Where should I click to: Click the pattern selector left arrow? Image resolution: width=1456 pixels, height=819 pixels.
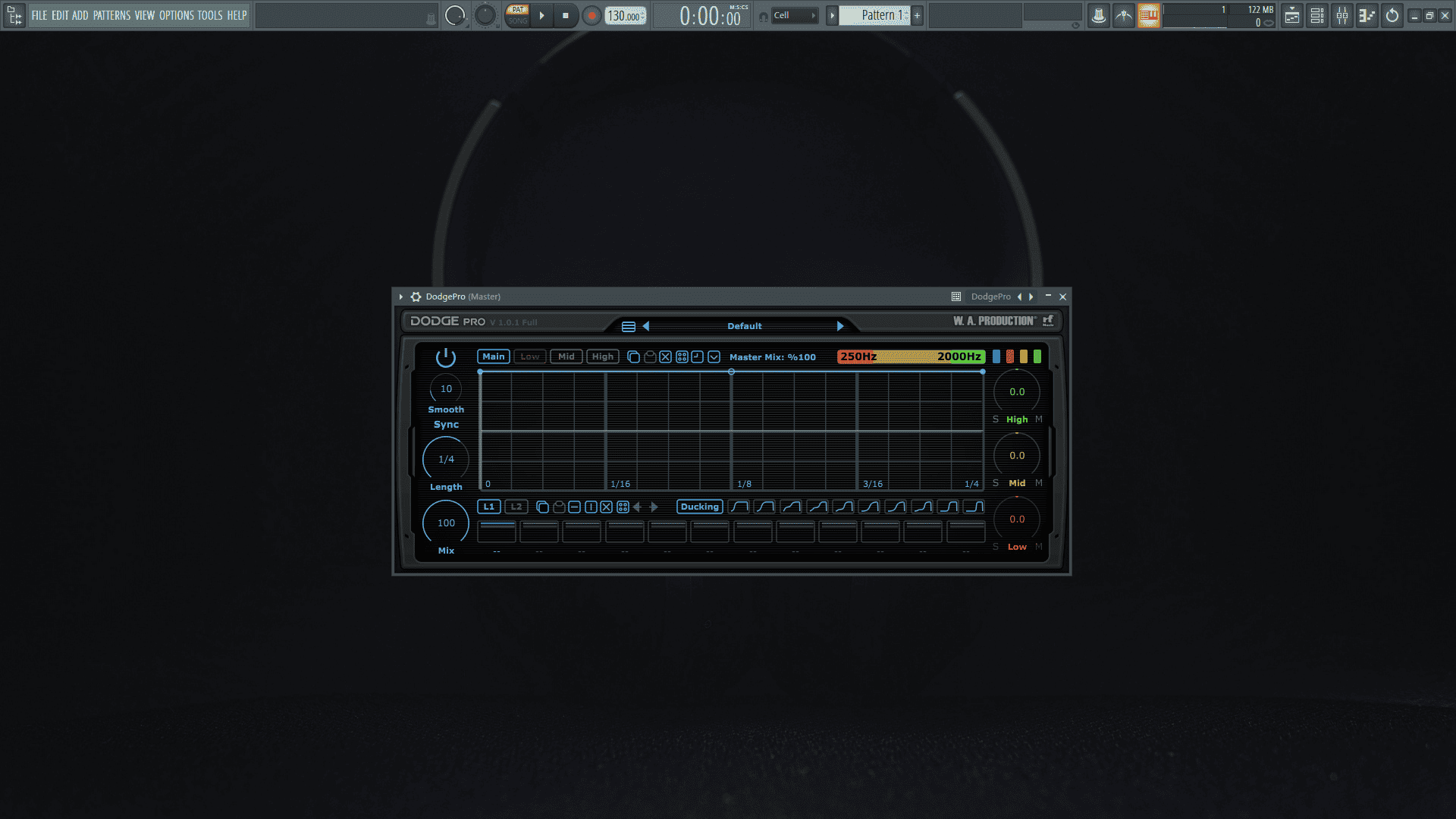pos(832,15)
